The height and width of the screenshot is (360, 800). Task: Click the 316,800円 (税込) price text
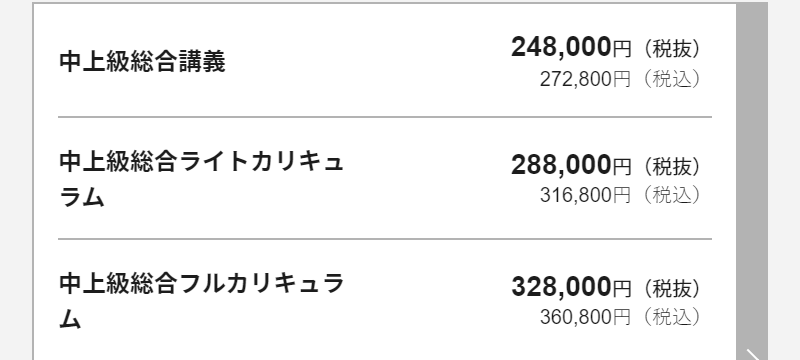619,195
